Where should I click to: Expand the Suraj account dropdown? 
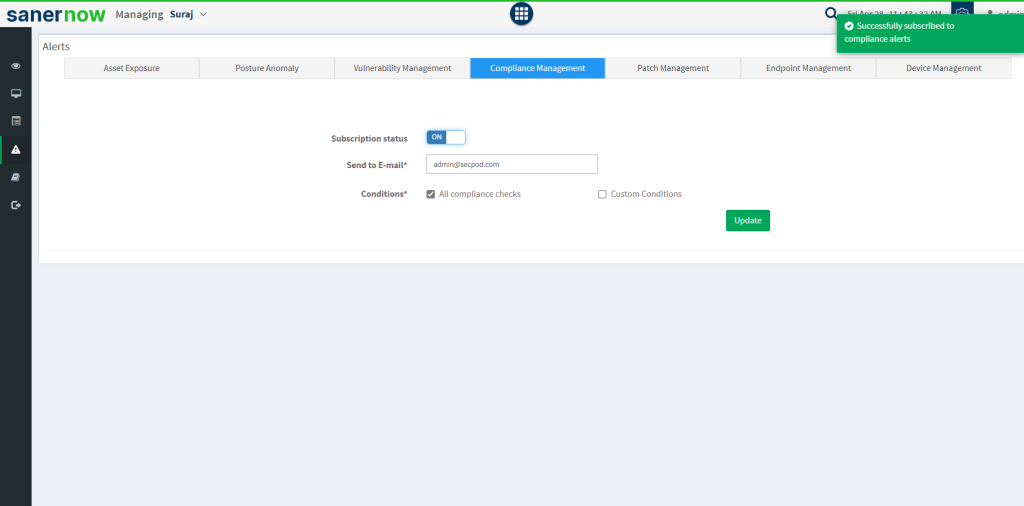[188, 14]
